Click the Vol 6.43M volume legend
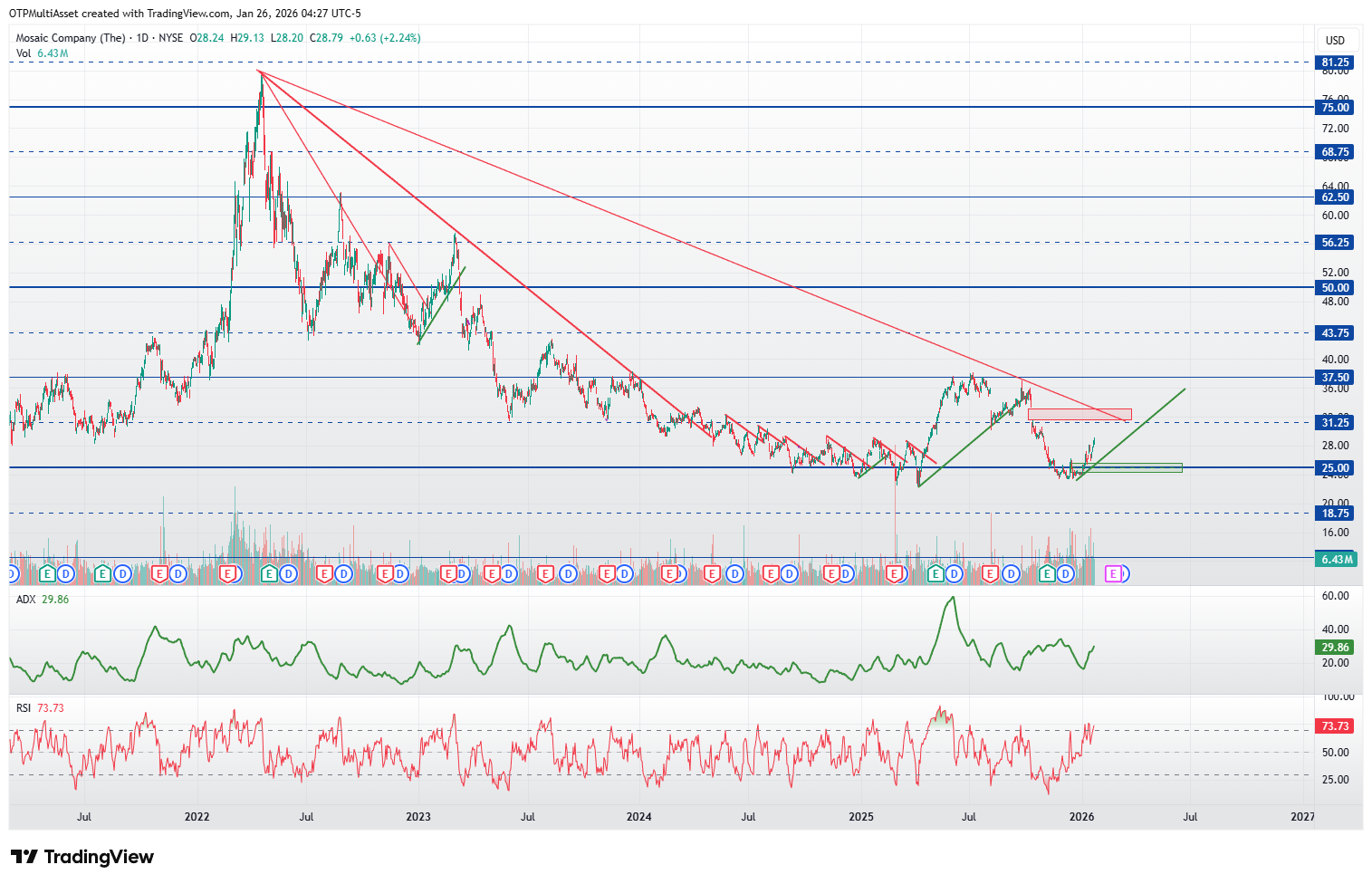The height and width of the screenshot is (884, 1372). point(42,53)
